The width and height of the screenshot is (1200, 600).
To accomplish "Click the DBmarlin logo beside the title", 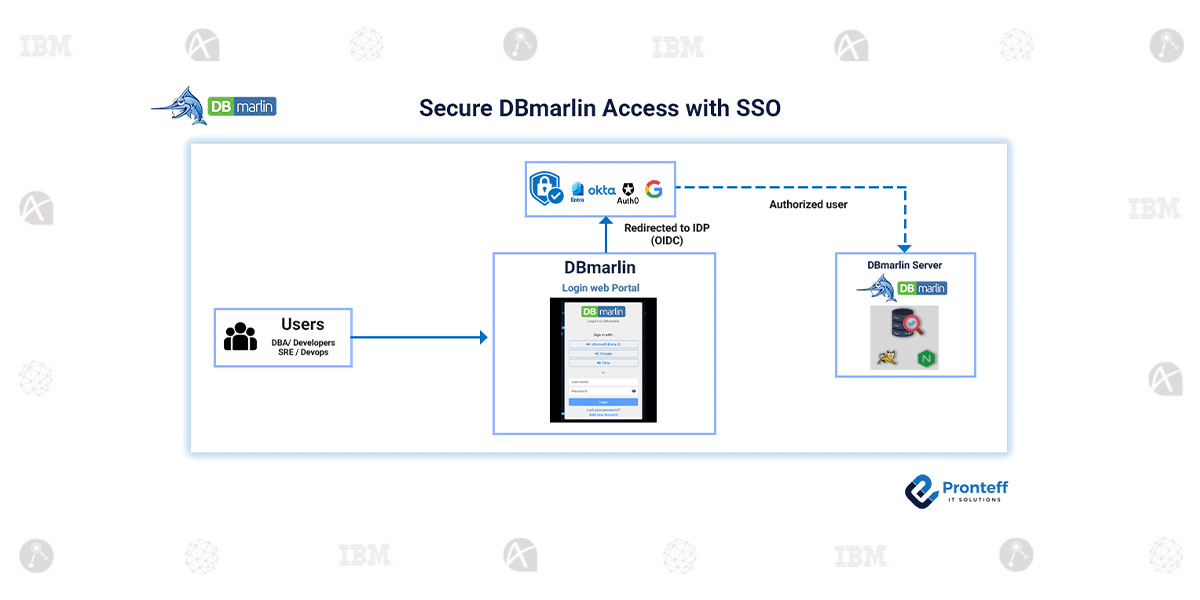I will click(x=214, y=106).
